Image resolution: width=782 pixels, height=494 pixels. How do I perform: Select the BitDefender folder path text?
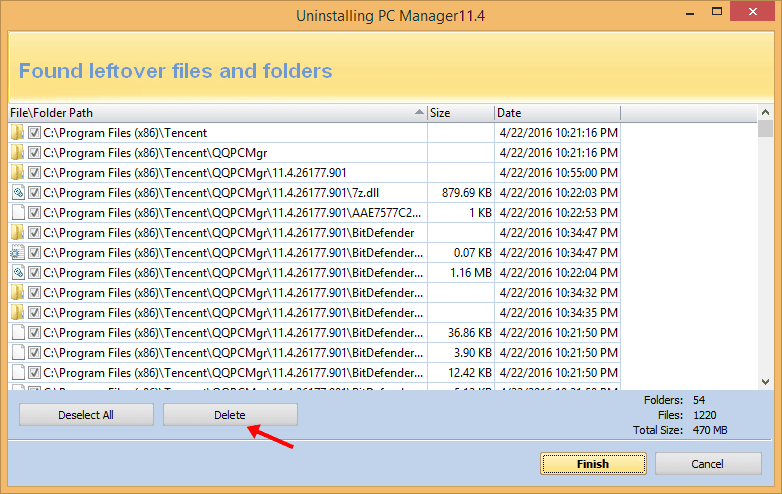click(x=228, y=233)
